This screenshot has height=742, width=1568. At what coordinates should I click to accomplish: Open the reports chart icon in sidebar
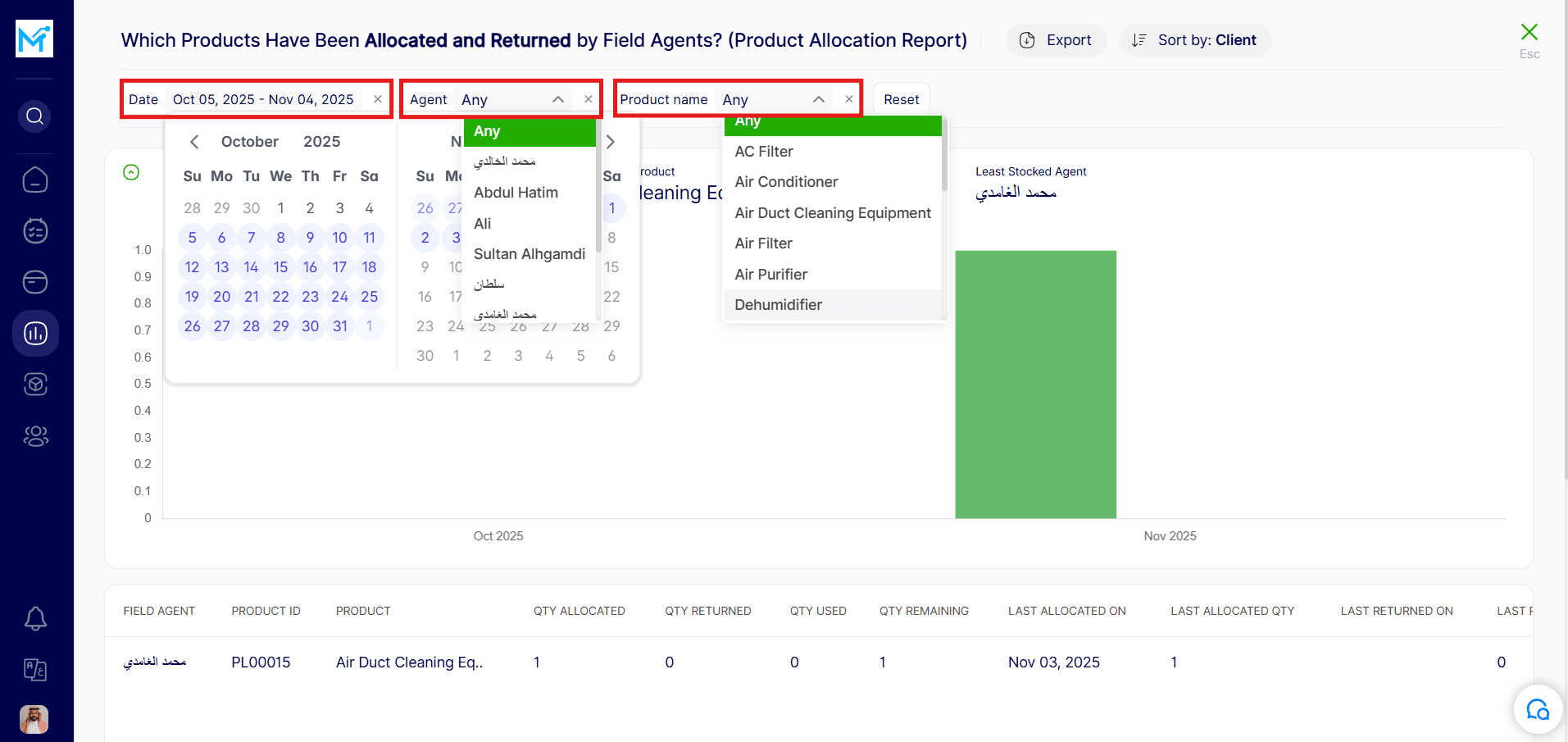35,334
